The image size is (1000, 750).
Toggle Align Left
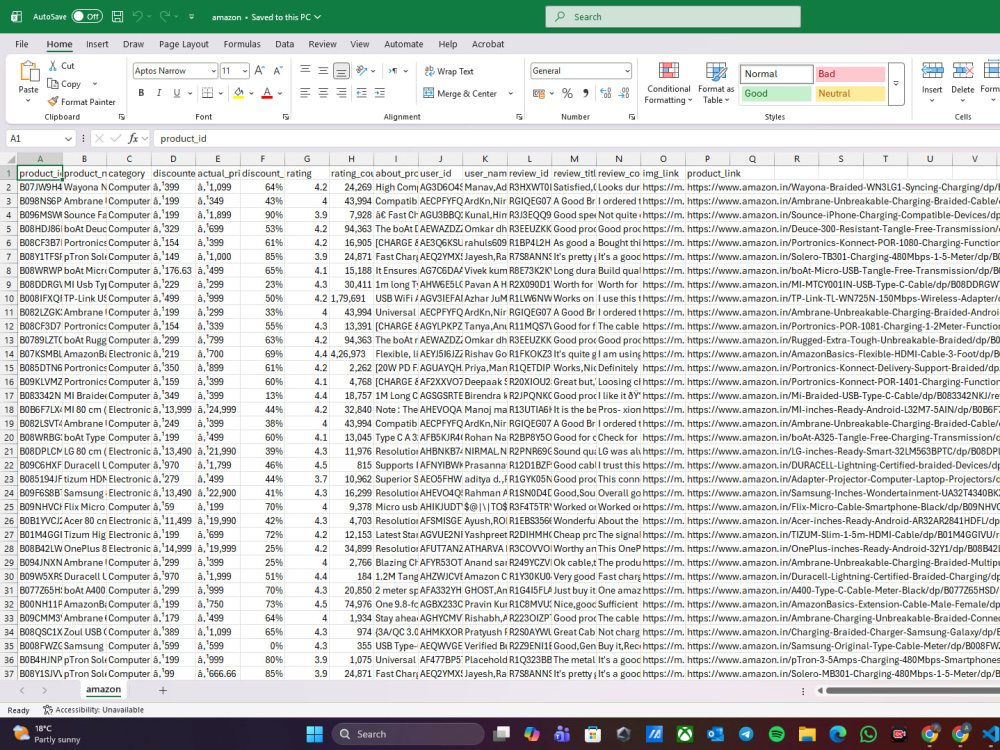[x=305, y=93]
